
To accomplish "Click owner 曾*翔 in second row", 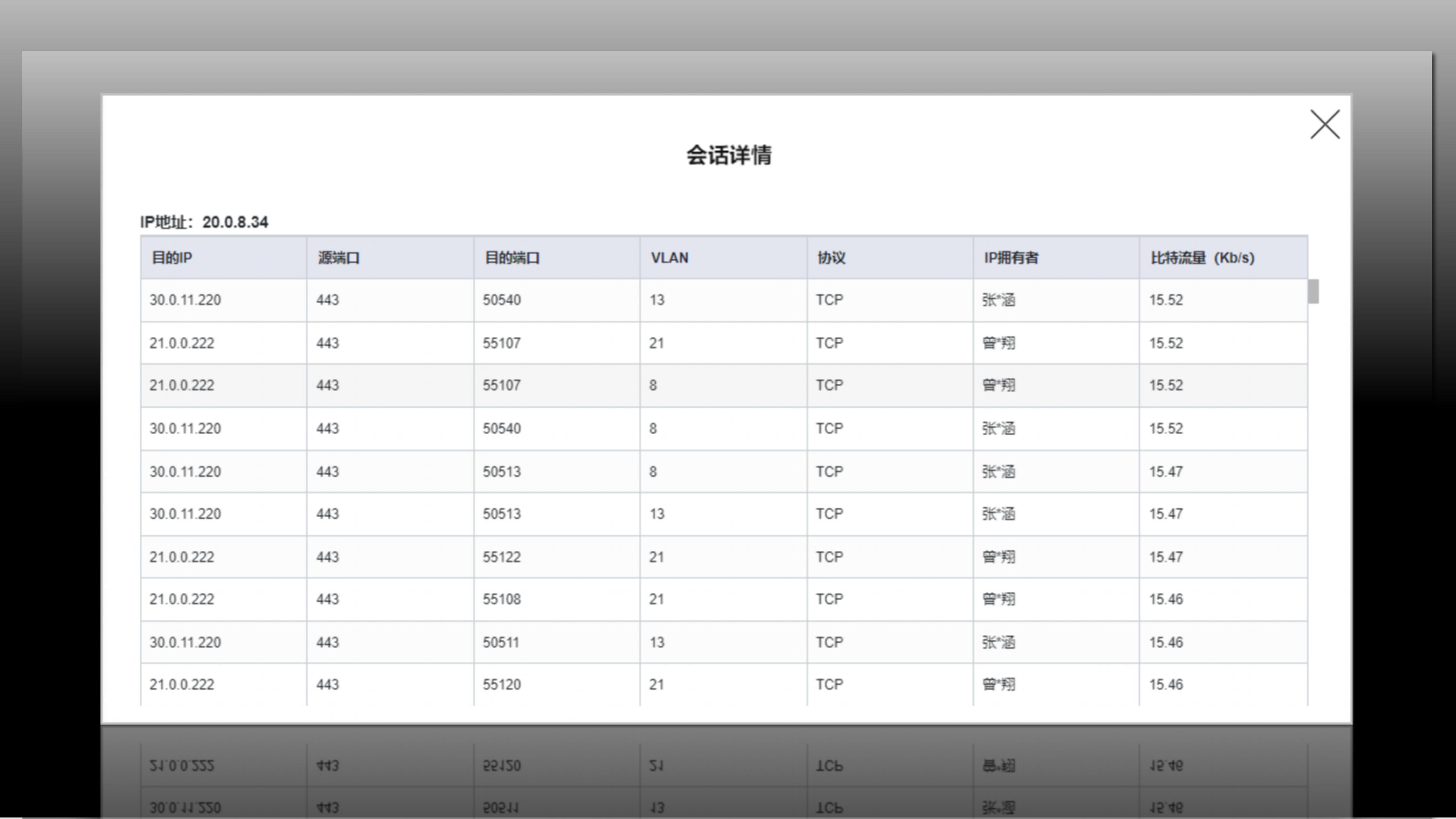I will tap(998, 343).
